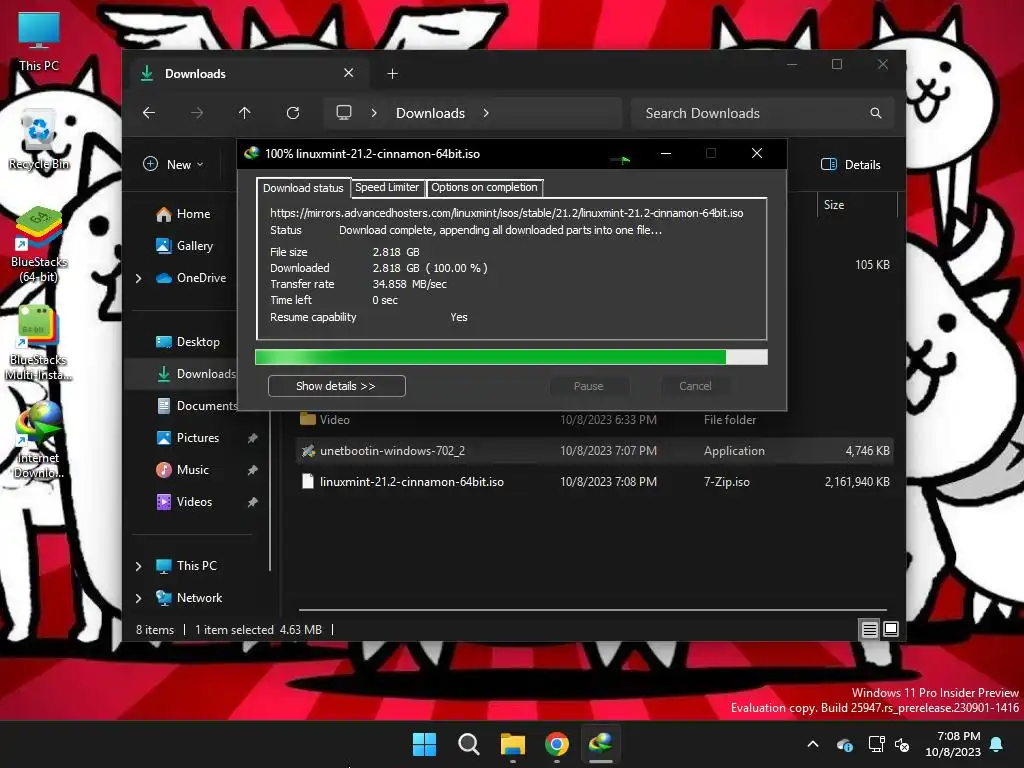Click the OneDrive cloud tray icon
This screenshot has height=768, width=1024.
844,744
